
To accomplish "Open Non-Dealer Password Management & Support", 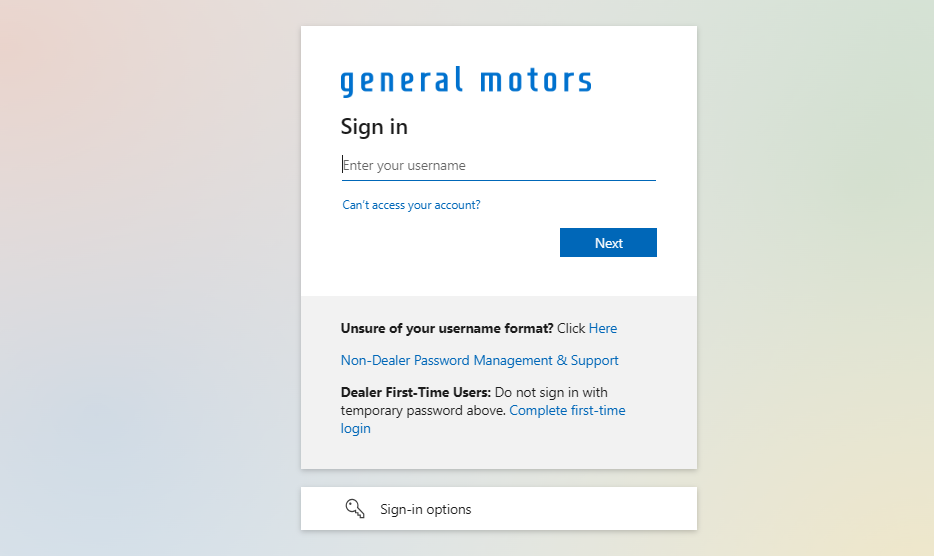I will pos(479,360).
